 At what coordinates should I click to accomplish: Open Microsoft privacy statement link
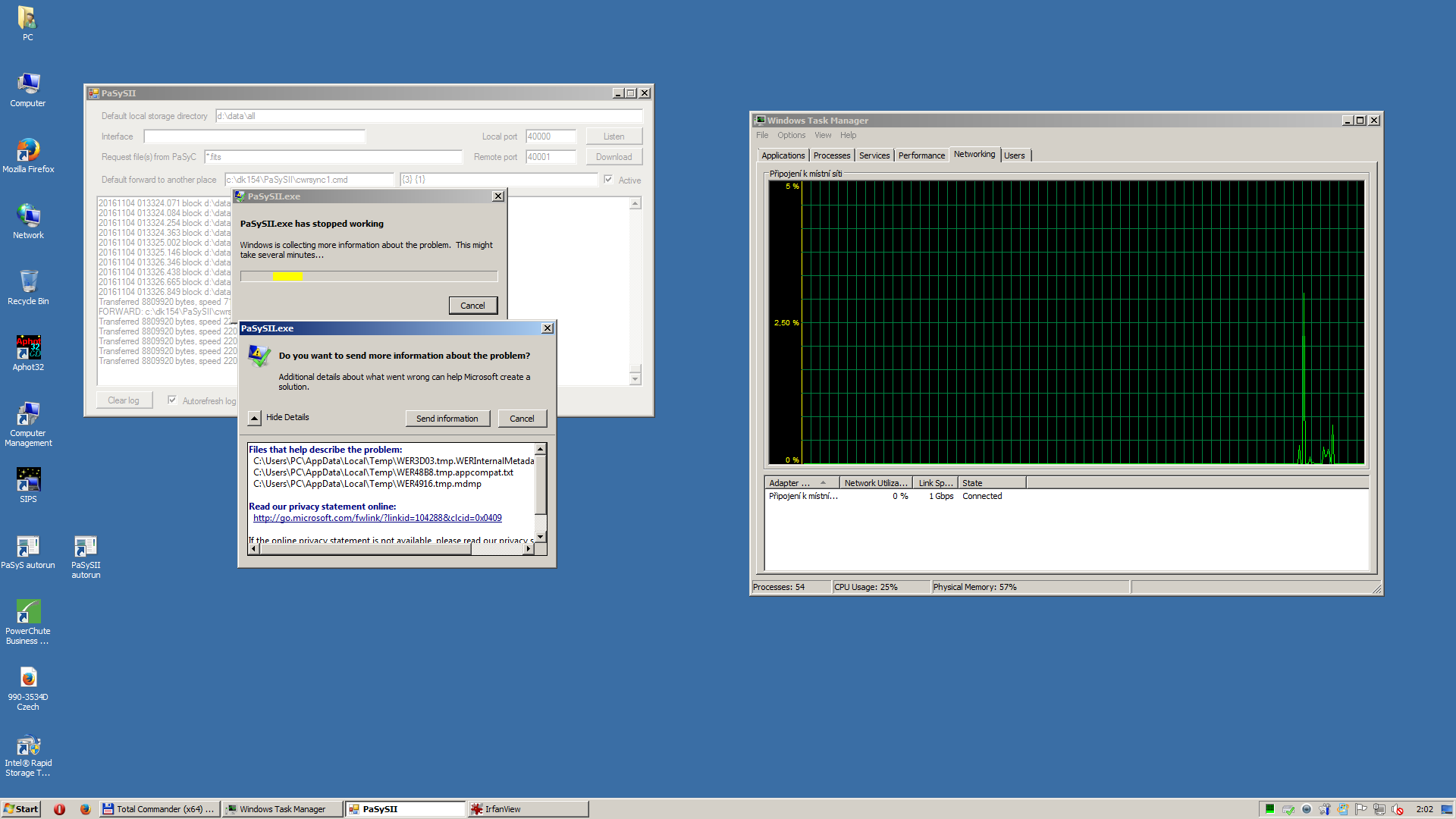point(377,518)
